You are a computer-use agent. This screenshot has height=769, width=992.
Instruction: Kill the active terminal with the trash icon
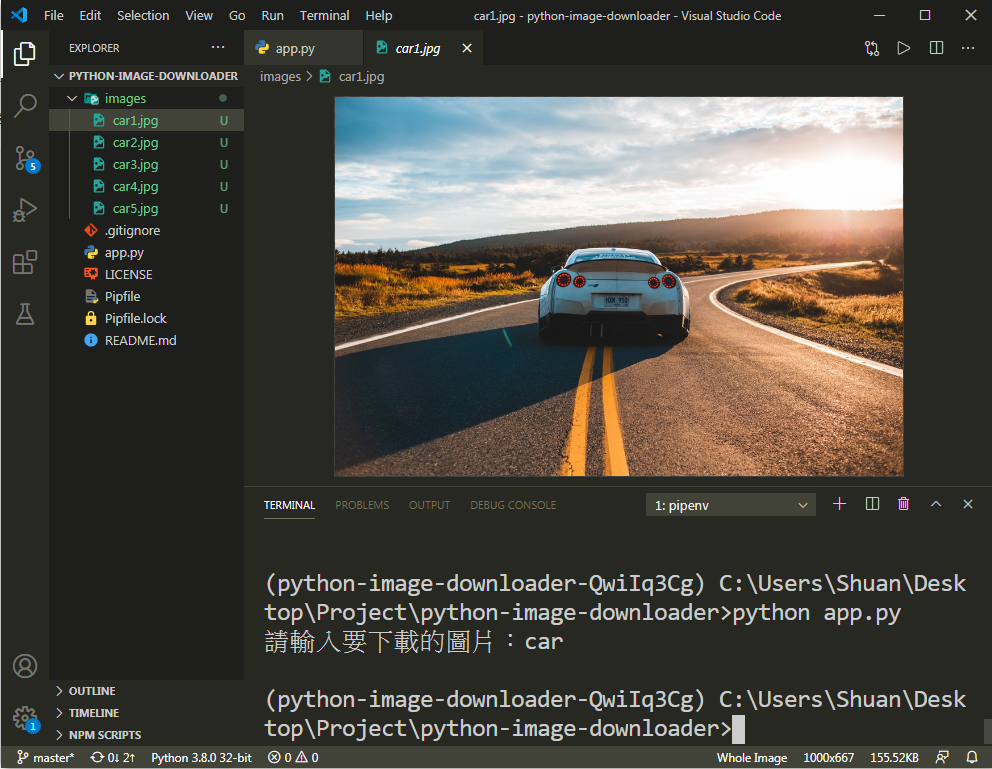click(903, 504)
